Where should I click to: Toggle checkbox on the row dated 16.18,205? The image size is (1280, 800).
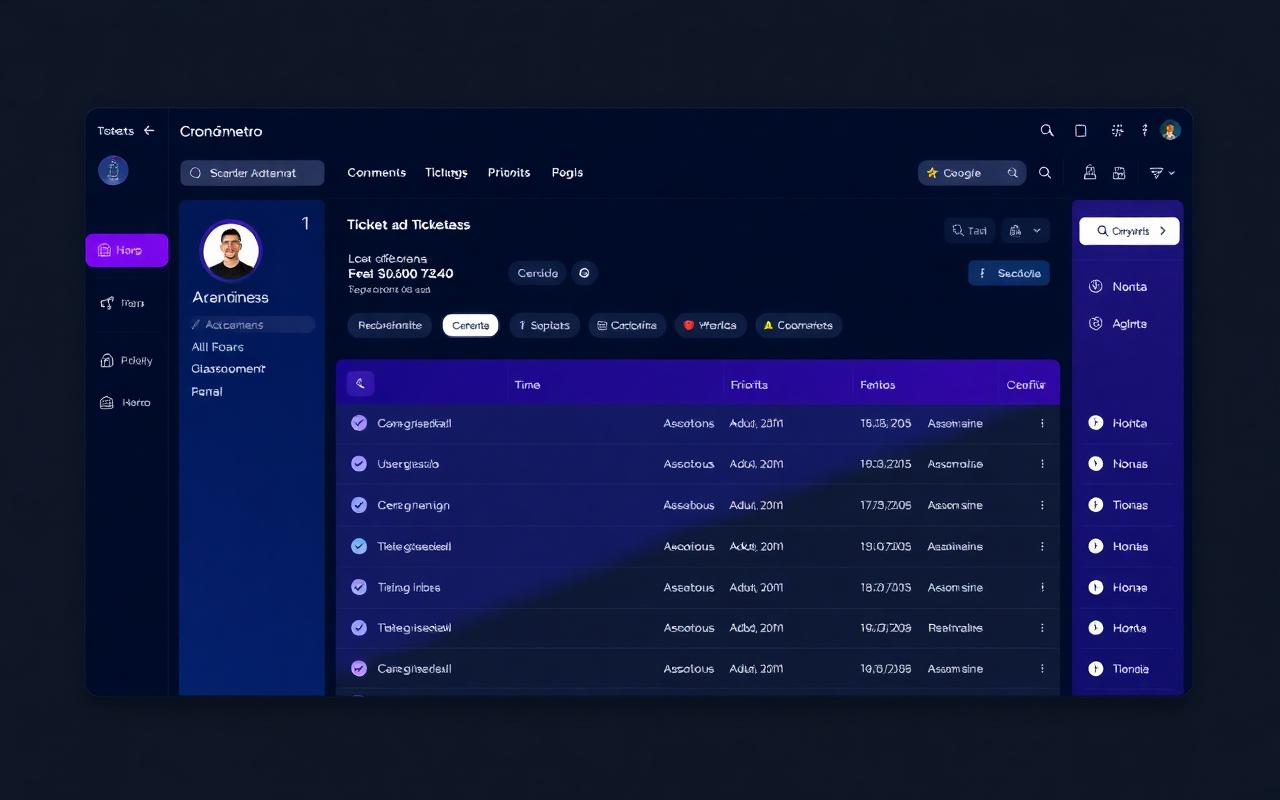click(x=359, y=423)
